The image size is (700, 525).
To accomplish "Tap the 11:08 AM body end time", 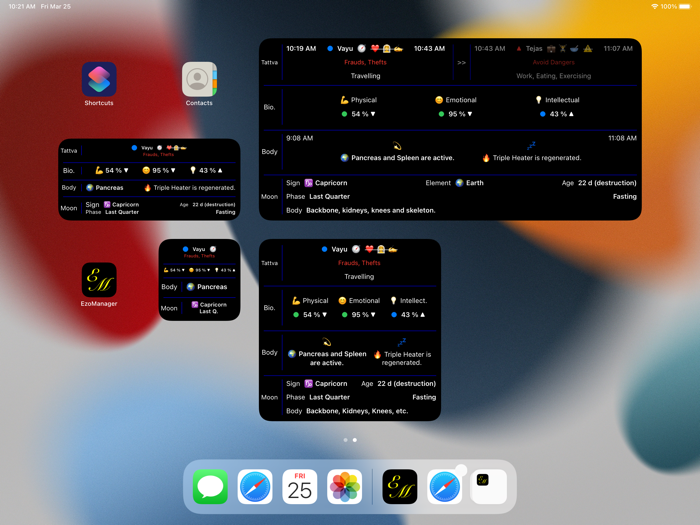I will coord(622,138).
